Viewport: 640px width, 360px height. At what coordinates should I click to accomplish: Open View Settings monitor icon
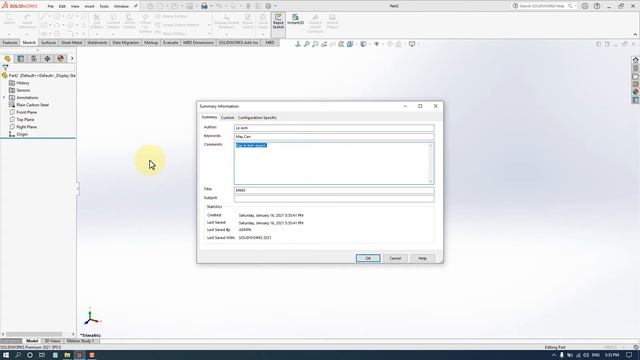tap(412, 44)
